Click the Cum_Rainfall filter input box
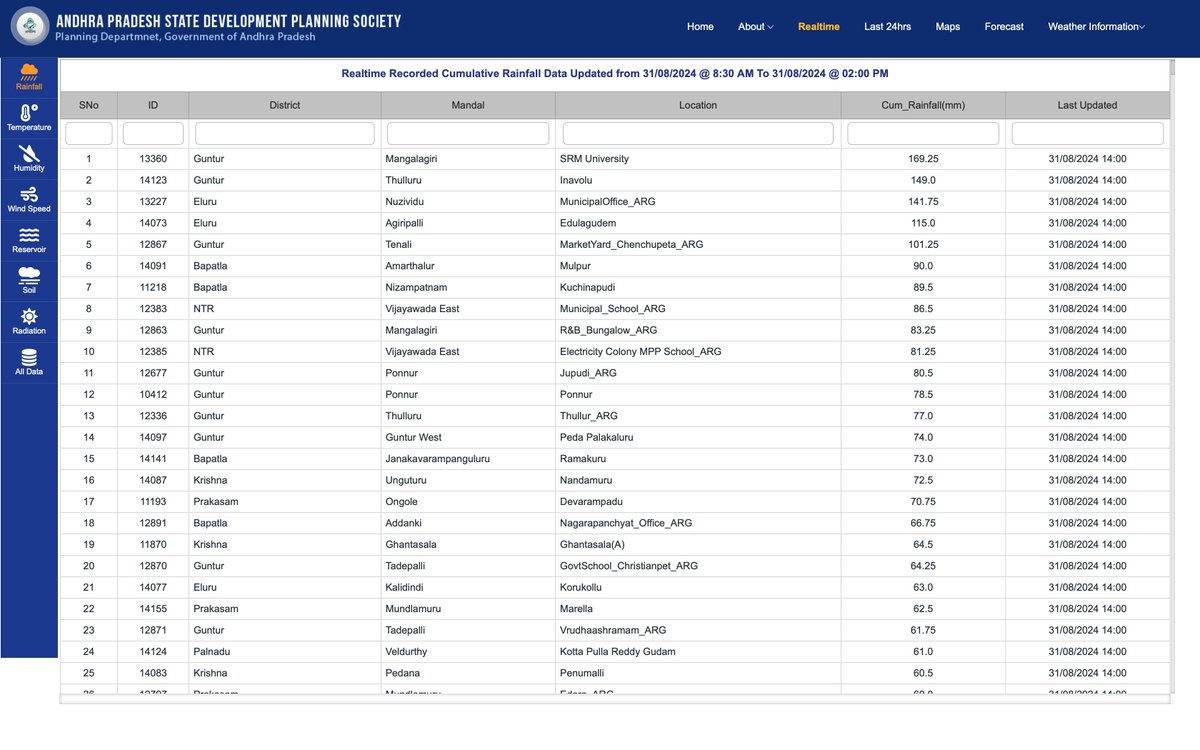 click(x=923, y=134)
